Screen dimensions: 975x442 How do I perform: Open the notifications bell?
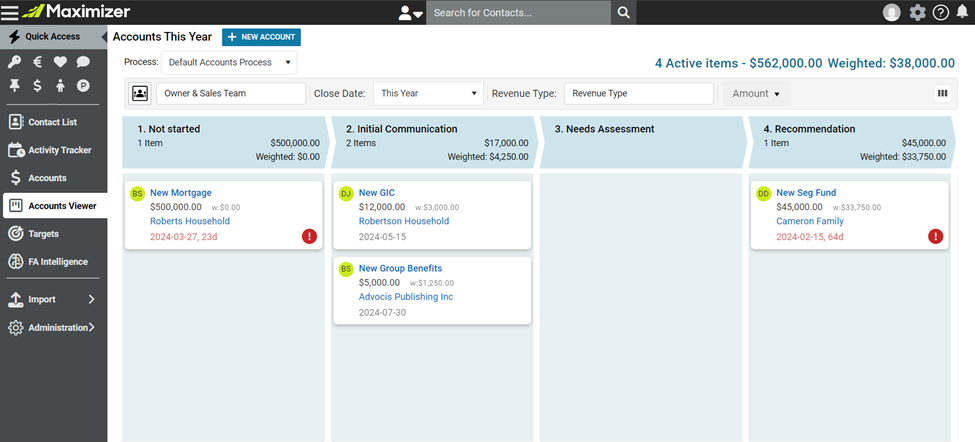click(x=962, y=12)
